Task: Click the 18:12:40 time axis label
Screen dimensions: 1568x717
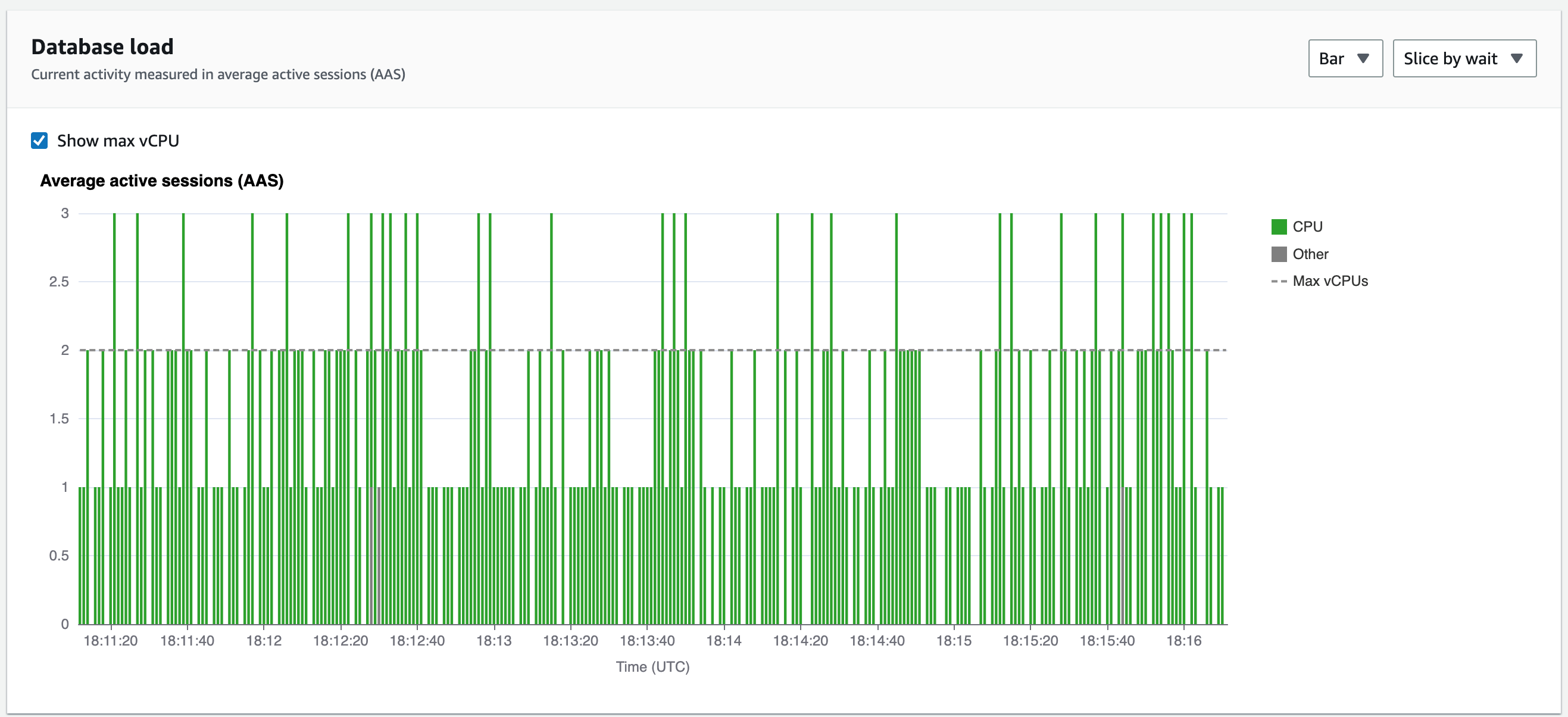Action: tap(417, 640)
